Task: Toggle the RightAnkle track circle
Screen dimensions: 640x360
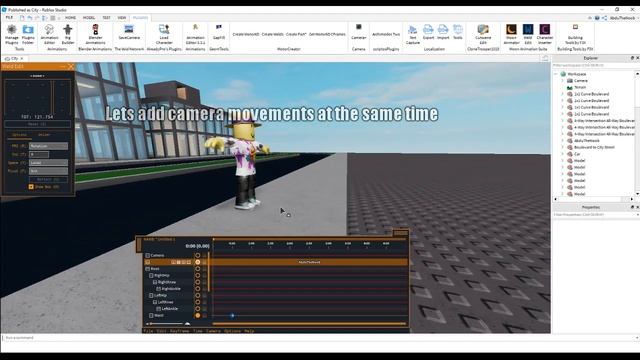Action: point(198,289)
